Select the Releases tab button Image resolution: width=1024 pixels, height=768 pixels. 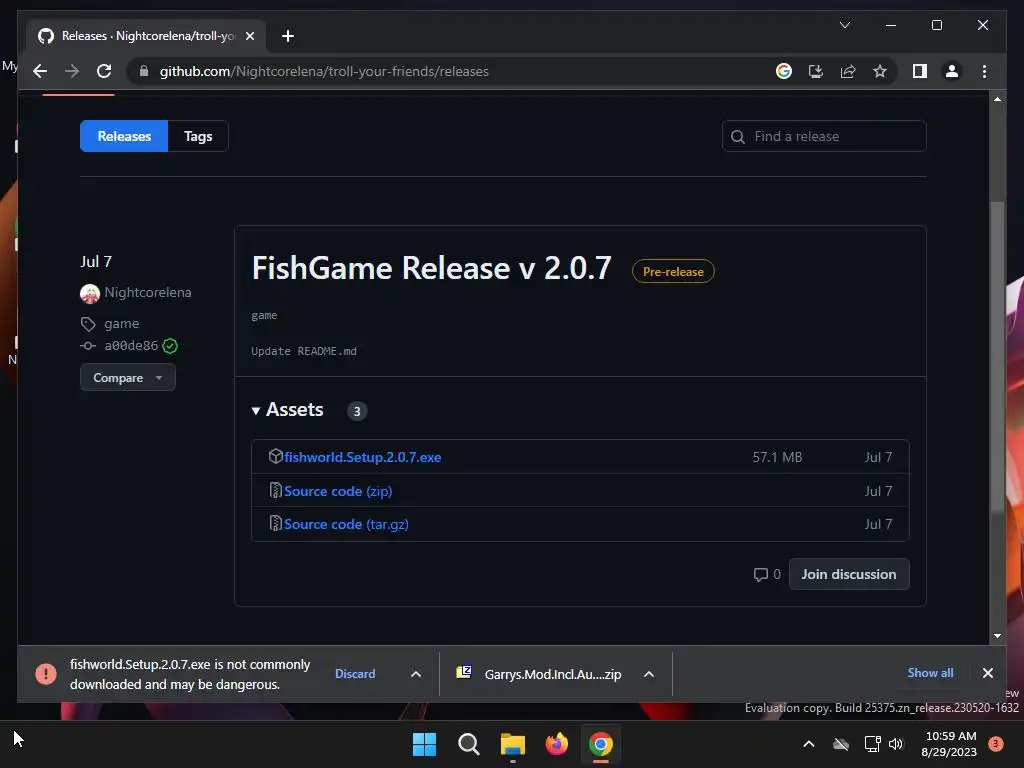click(x=124, y=136)
